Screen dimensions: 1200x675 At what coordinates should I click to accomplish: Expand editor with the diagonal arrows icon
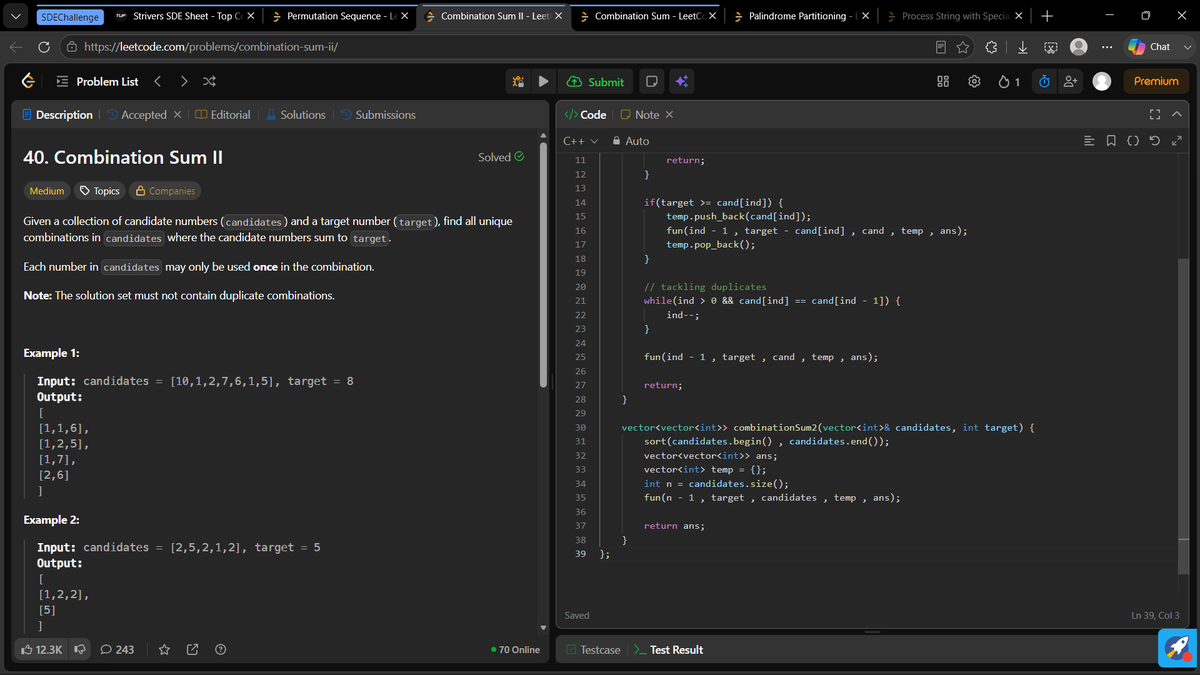[1176, 141]
